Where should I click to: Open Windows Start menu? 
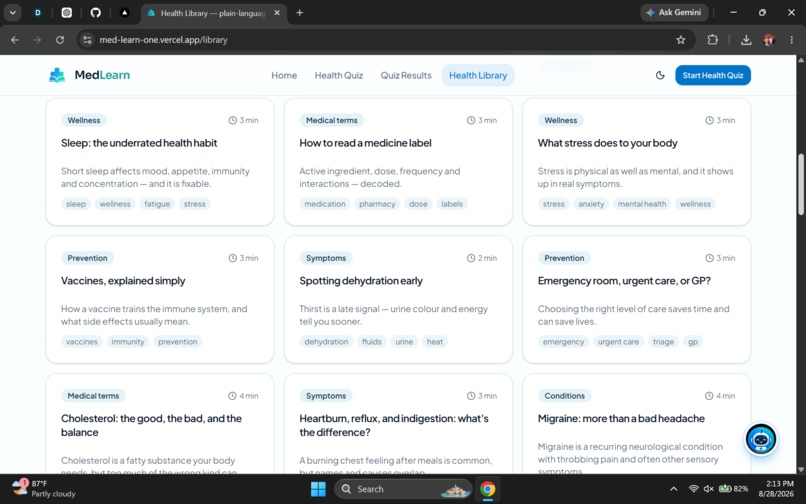pyautogui.click(x=318, y=489)
